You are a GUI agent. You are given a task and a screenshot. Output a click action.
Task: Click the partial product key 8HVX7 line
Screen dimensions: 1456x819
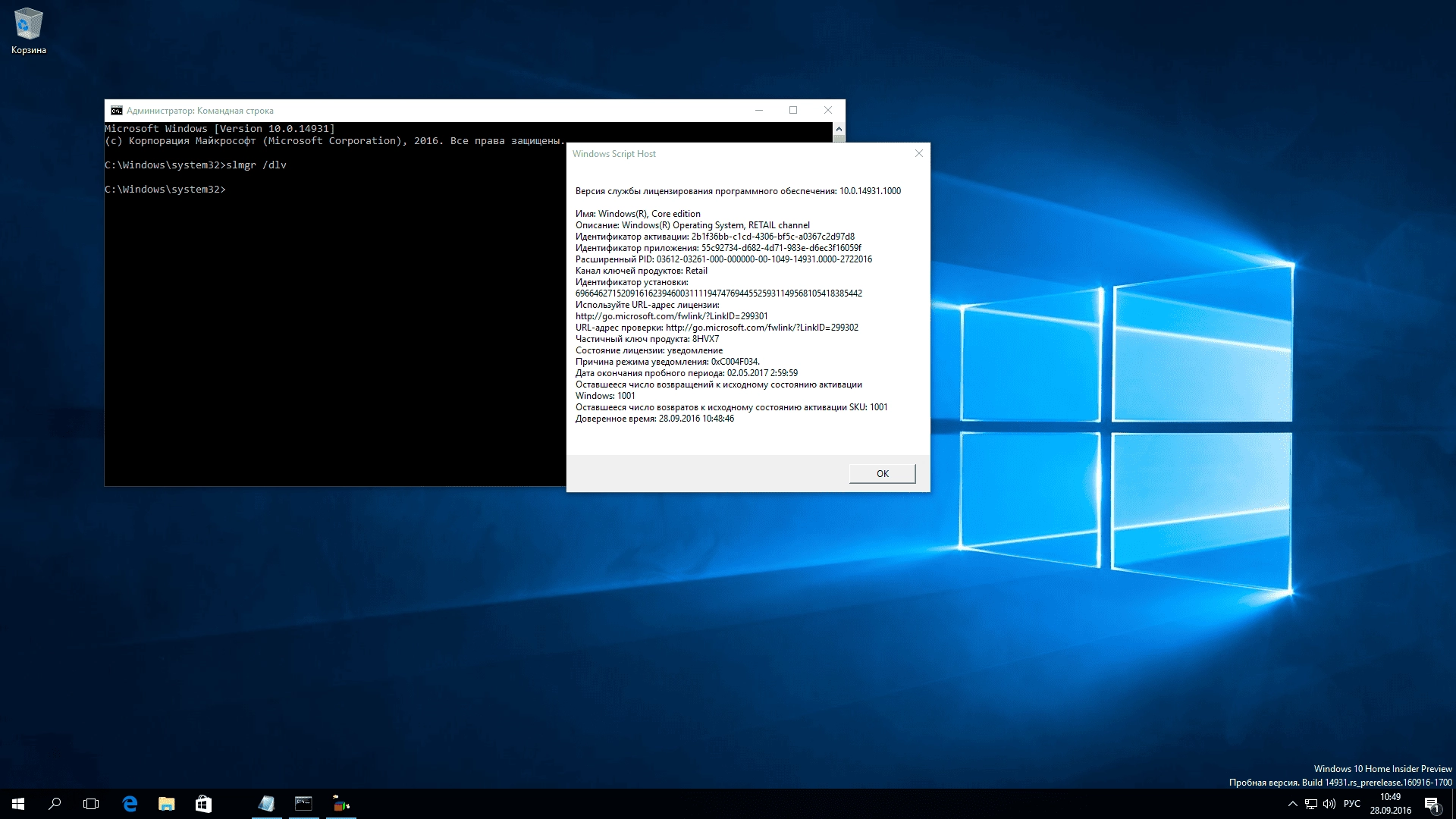coord(647,339)
